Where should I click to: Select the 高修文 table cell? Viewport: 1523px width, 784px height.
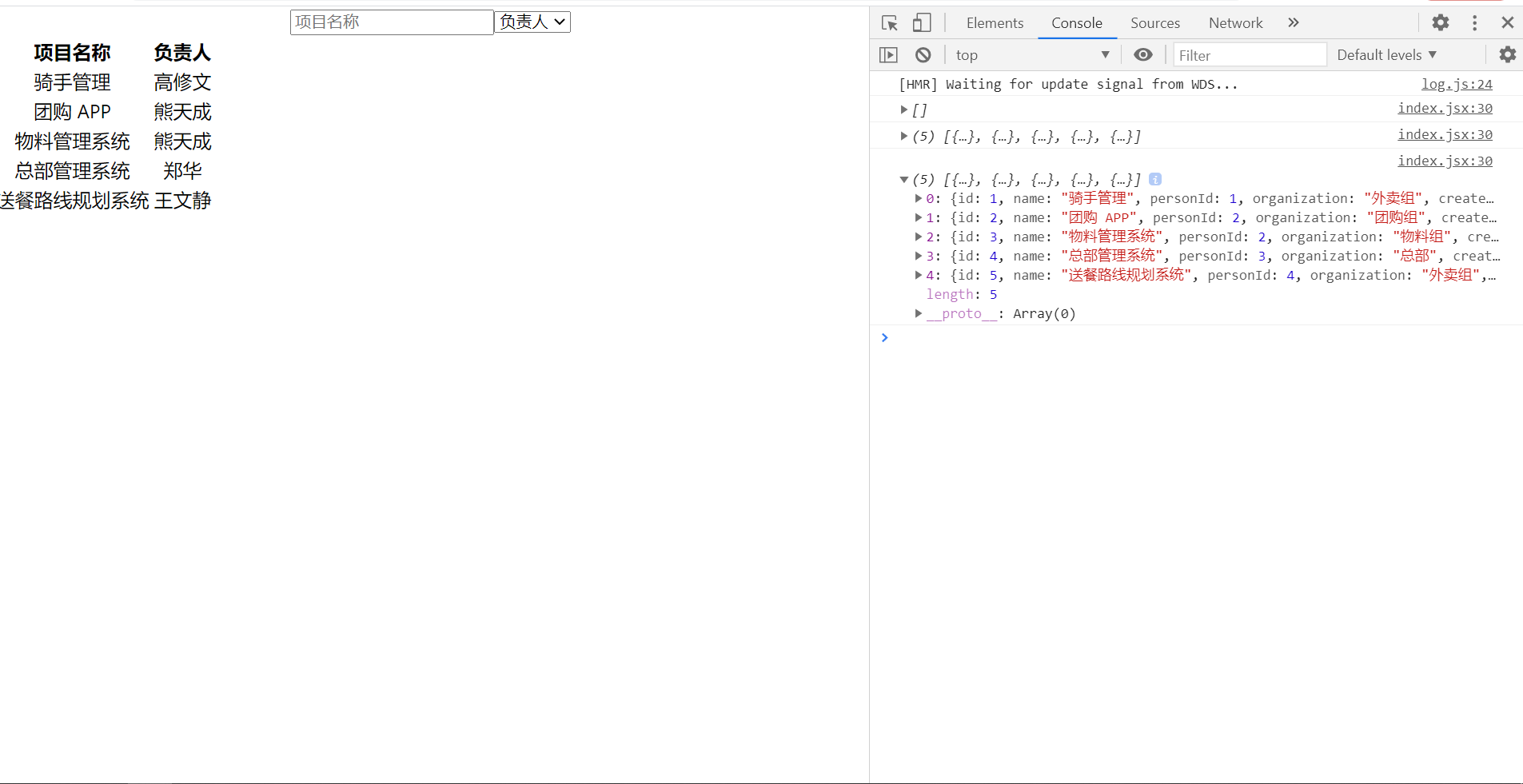182,82
